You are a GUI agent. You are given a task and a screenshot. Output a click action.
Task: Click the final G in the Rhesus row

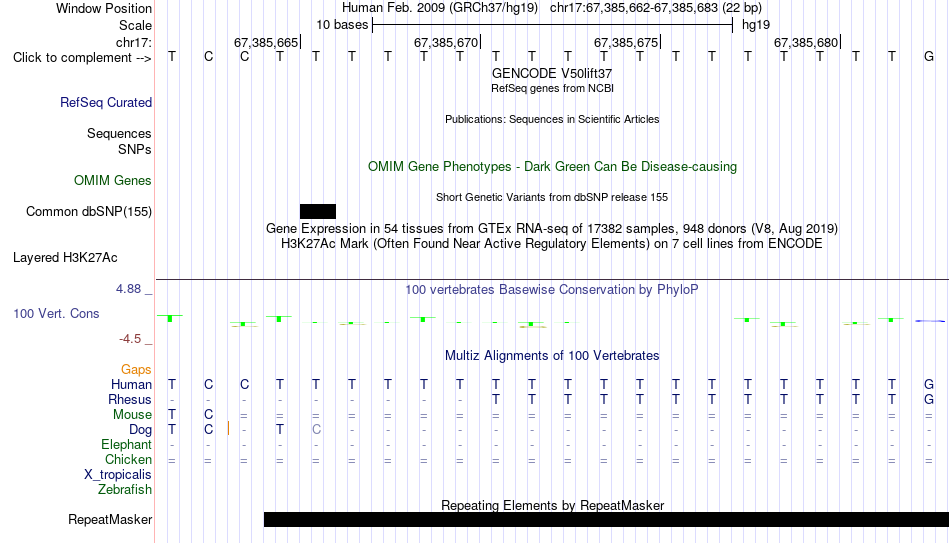tap(929, 400)
